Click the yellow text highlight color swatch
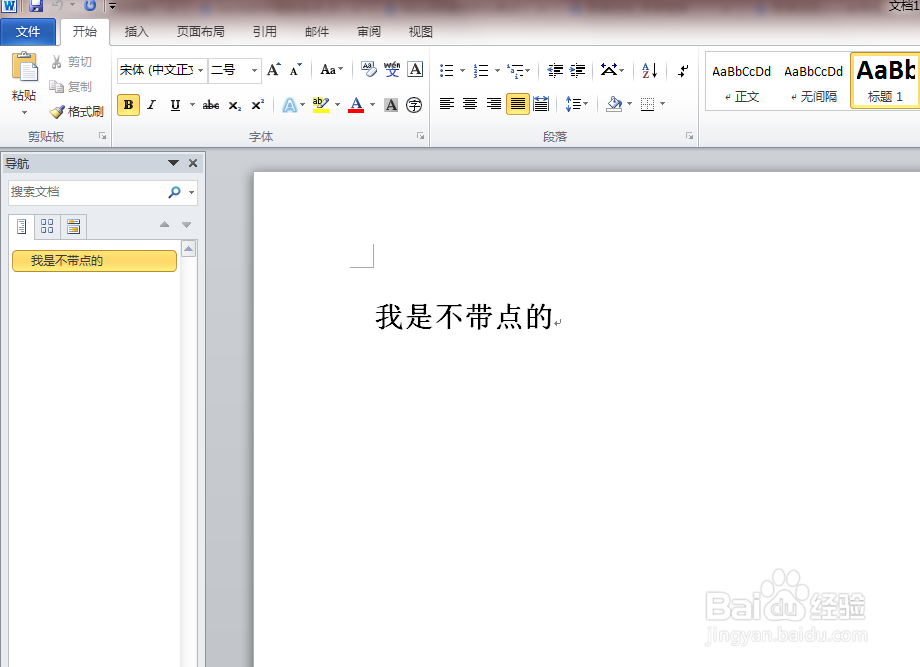This screenshot has width=920, height=667. 321,110
